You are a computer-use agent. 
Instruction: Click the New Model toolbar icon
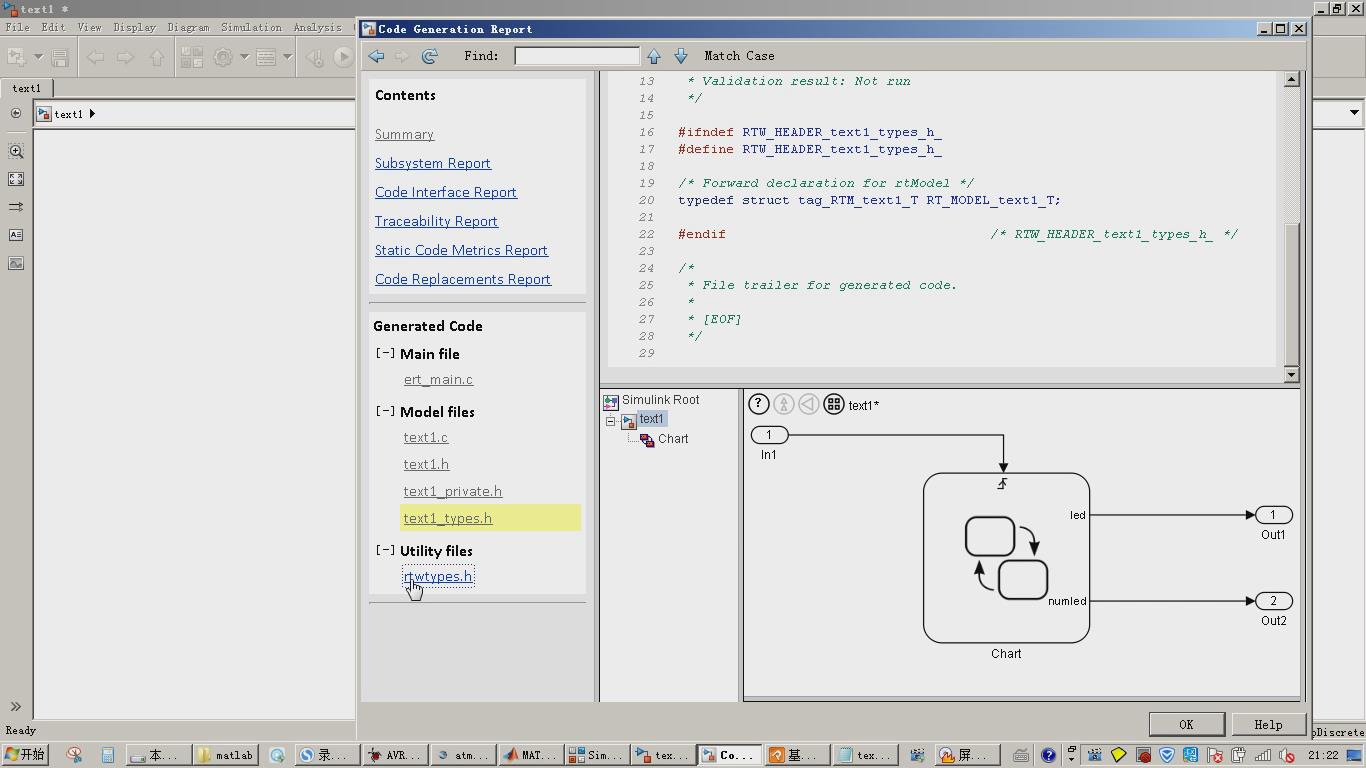pyautogui.click(x=17, y=57)
